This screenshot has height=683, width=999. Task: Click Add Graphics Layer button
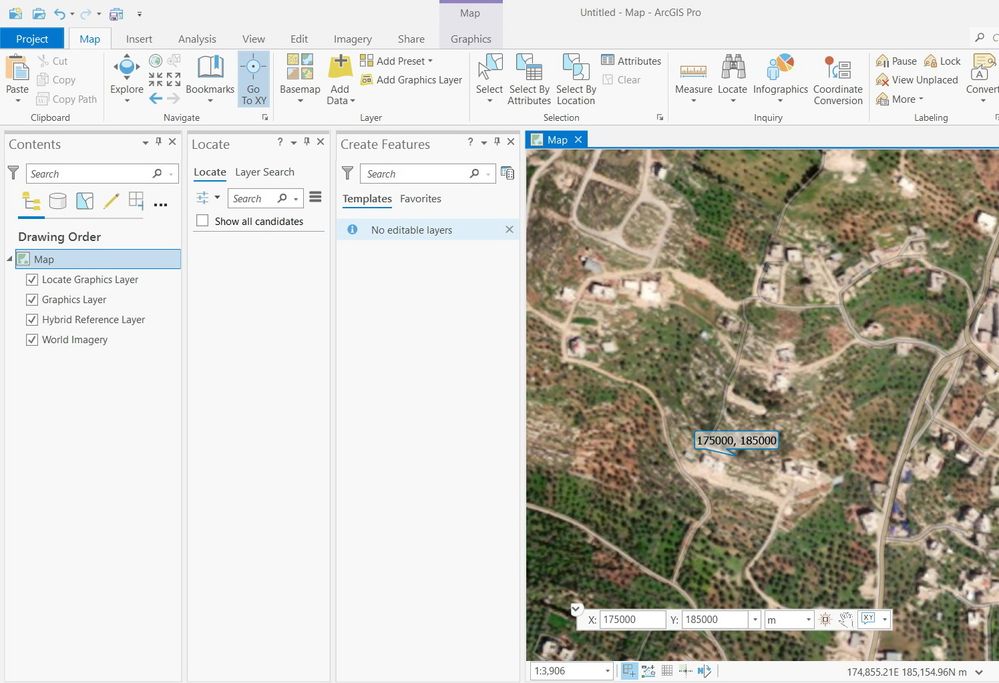[x=411, y=80]
